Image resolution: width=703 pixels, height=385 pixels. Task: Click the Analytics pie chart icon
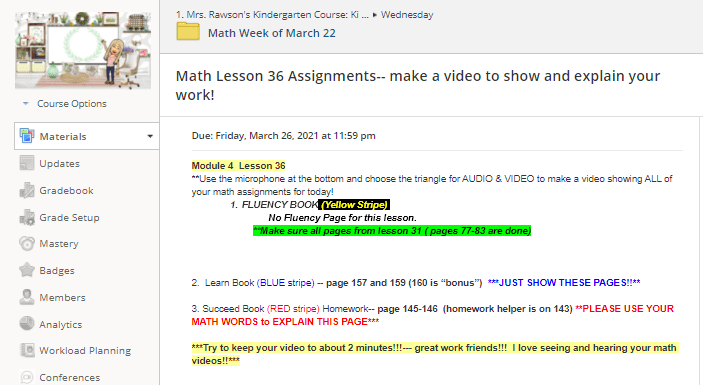coord(27,324)
